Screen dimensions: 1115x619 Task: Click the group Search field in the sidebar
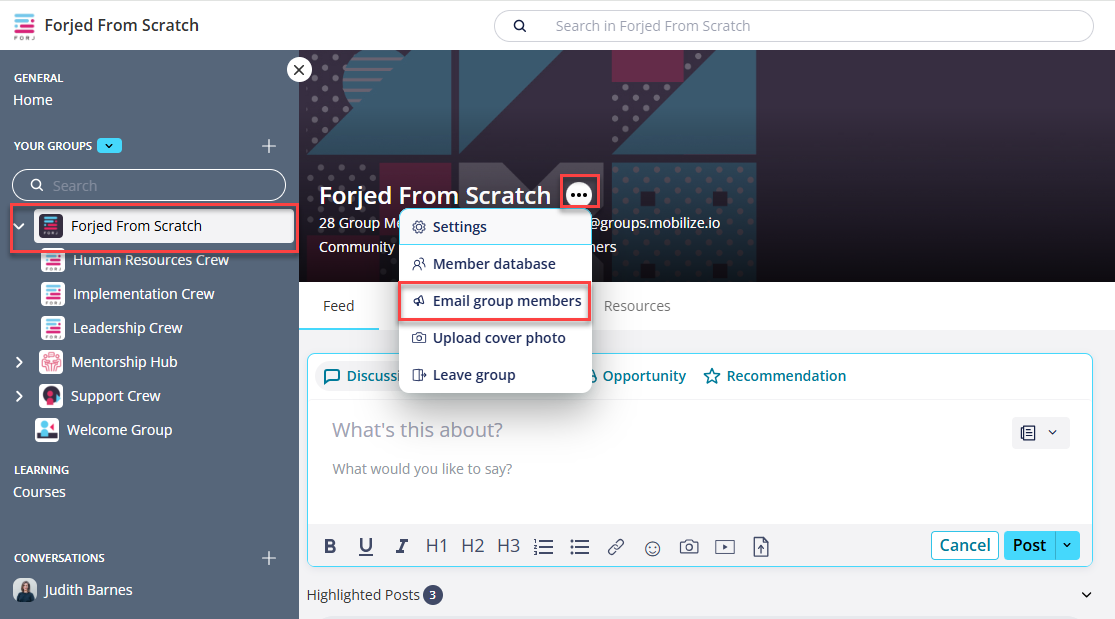[x=148, y=185]
